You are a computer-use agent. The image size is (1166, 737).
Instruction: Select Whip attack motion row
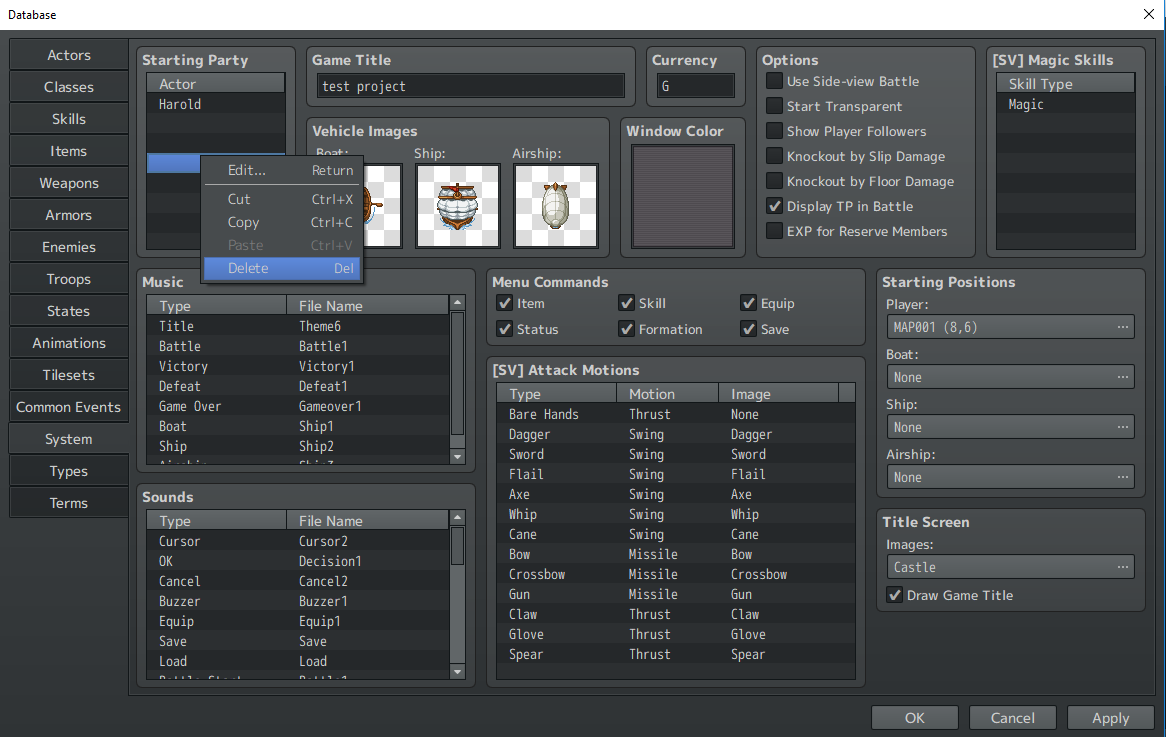676,514
